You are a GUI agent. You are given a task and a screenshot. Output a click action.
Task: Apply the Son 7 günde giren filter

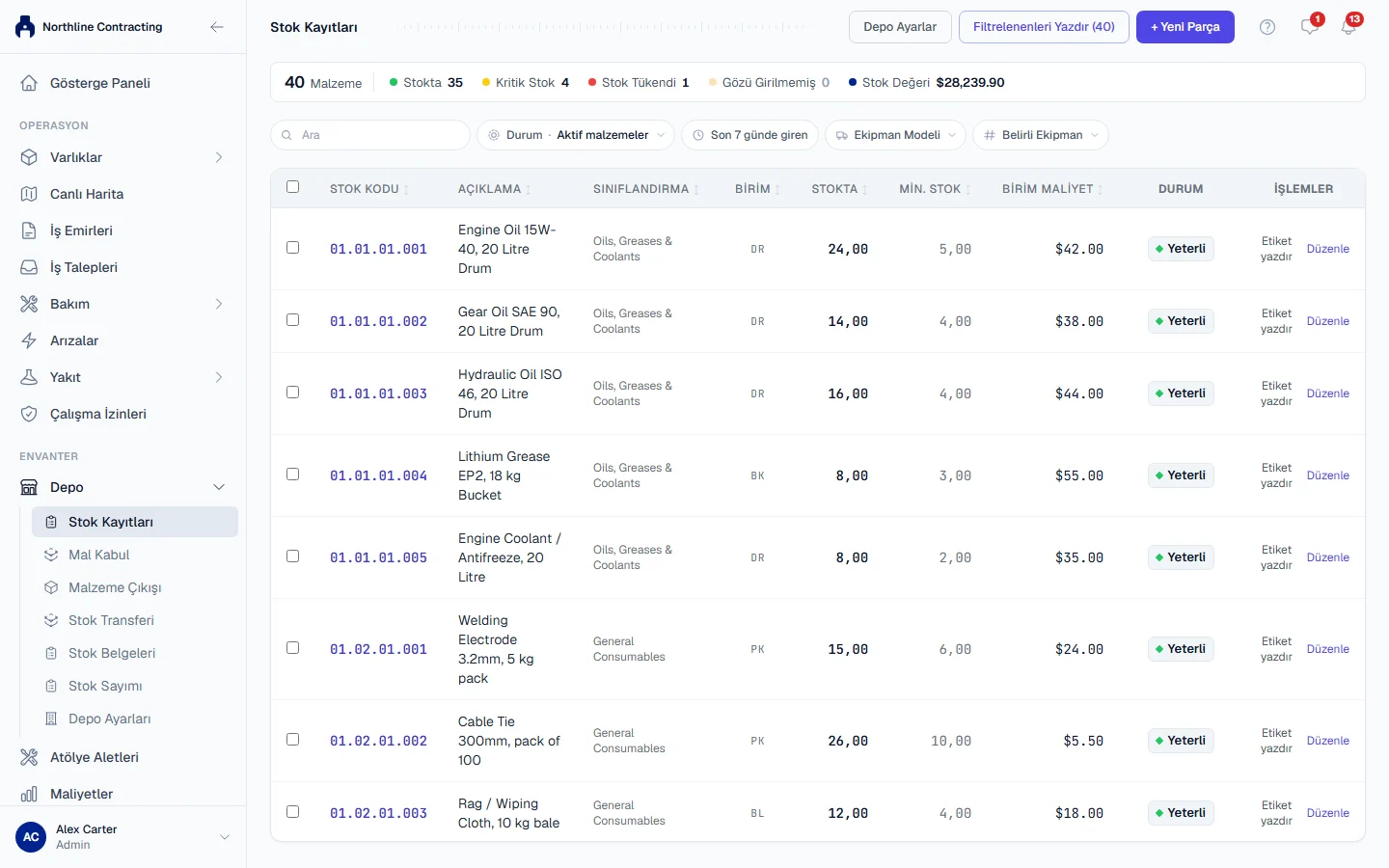coord(750,135)
